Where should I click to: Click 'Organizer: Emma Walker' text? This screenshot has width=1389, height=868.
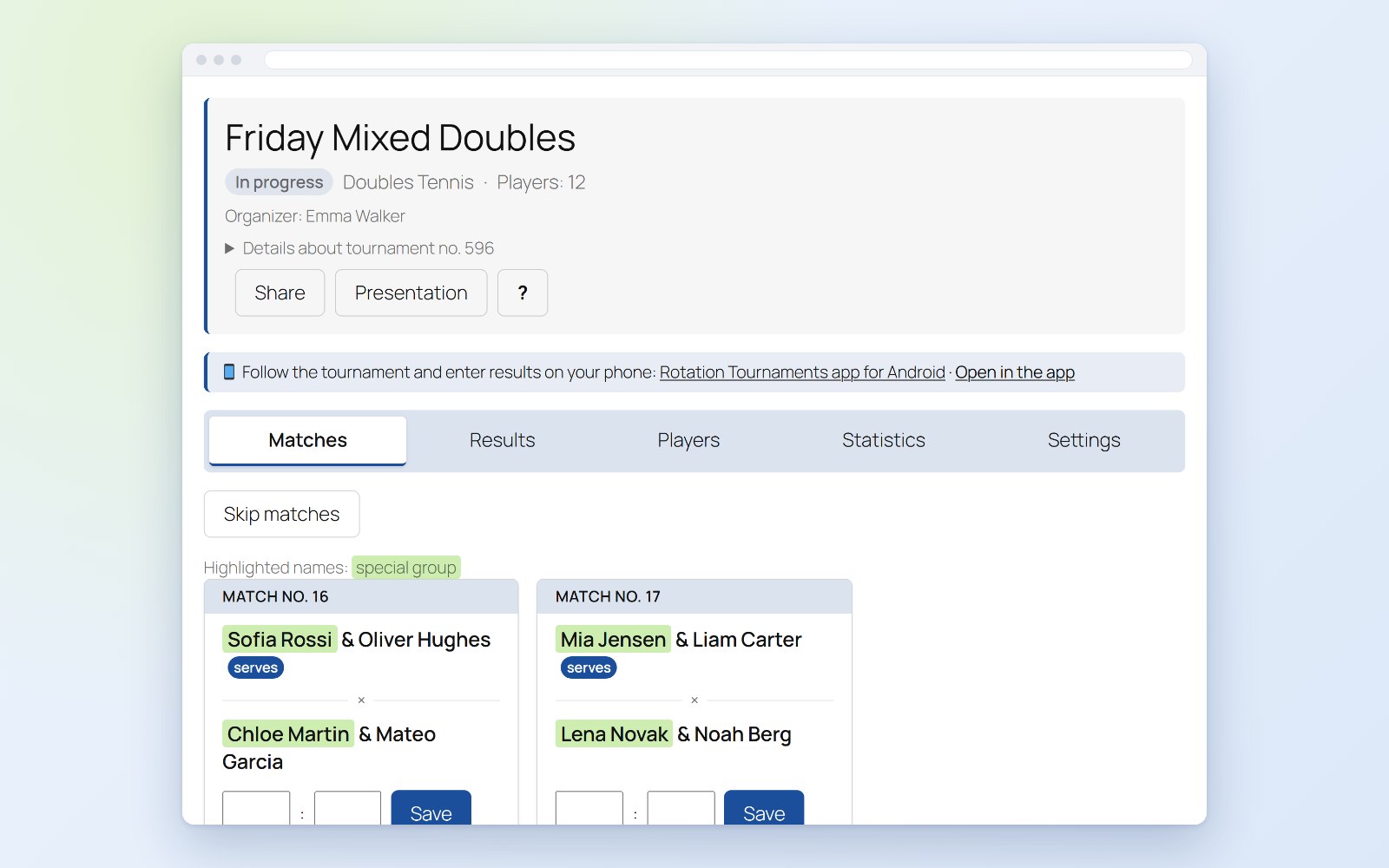pyautogui.click(x=315, y=216)
